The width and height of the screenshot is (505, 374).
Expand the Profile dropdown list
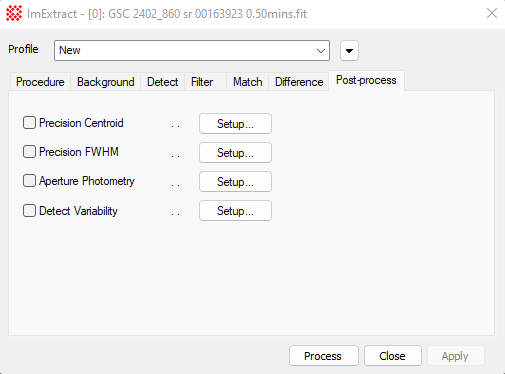pyautogui.click(x=192, y=51)
